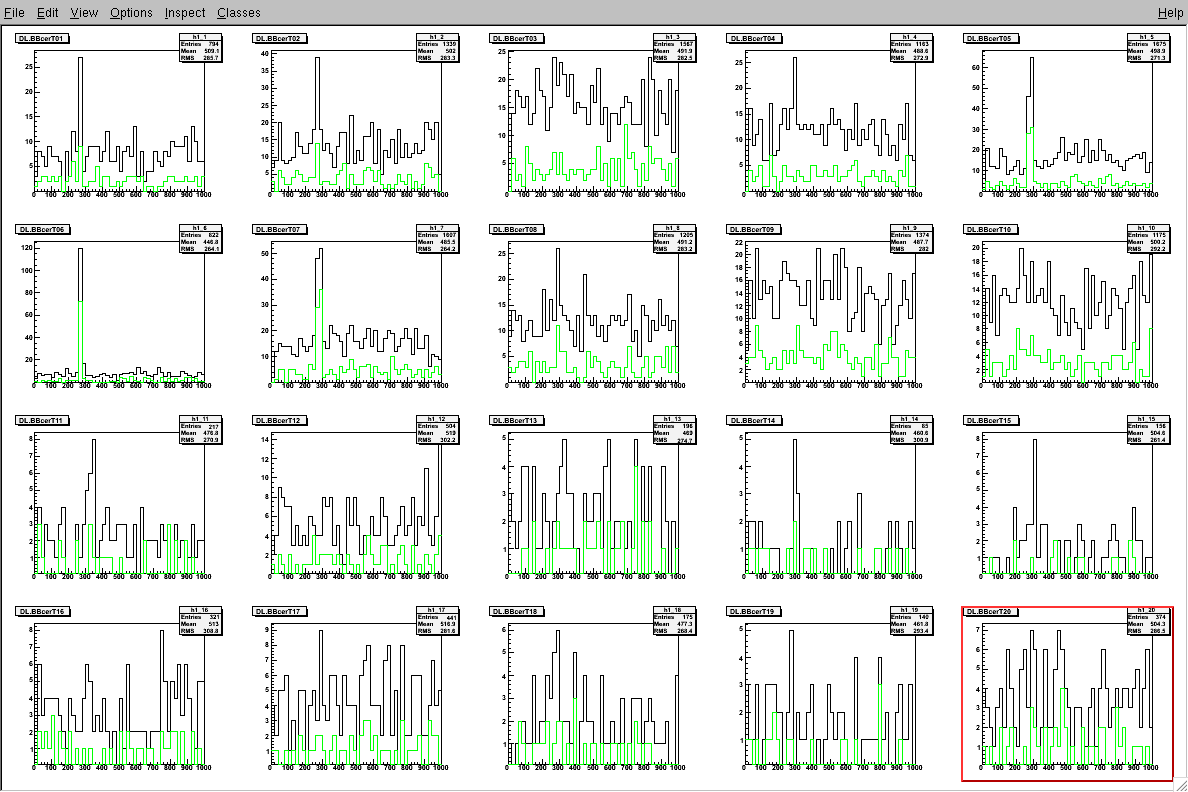Click the h1_4 statistics box

[x=911, y=47]
